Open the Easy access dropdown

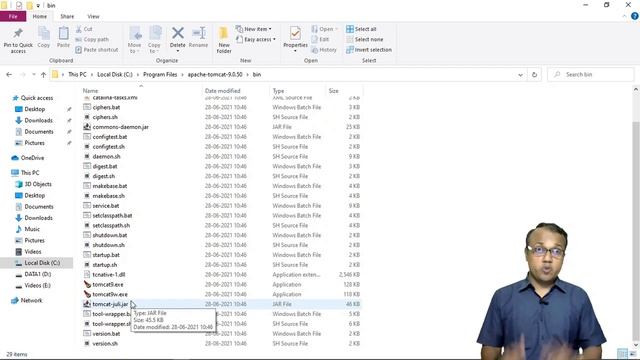click(256, 39)
